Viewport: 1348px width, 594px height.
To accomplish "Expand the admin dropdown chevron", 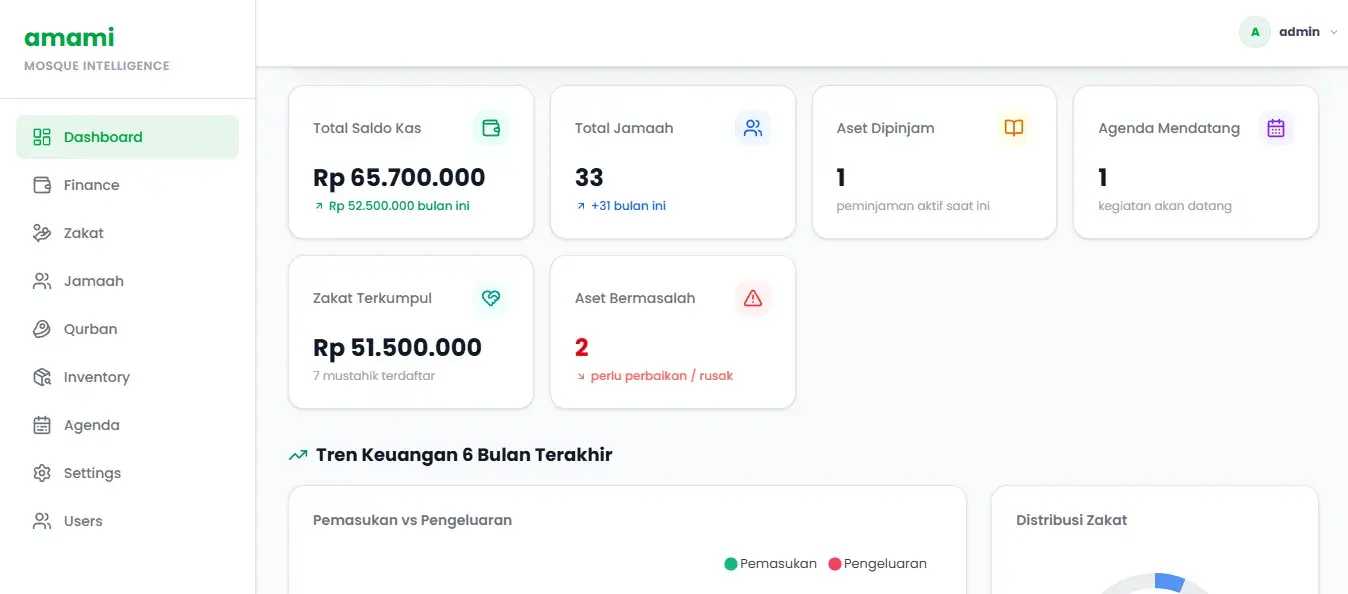I will pyautogui.click(x=1333, y=32).
